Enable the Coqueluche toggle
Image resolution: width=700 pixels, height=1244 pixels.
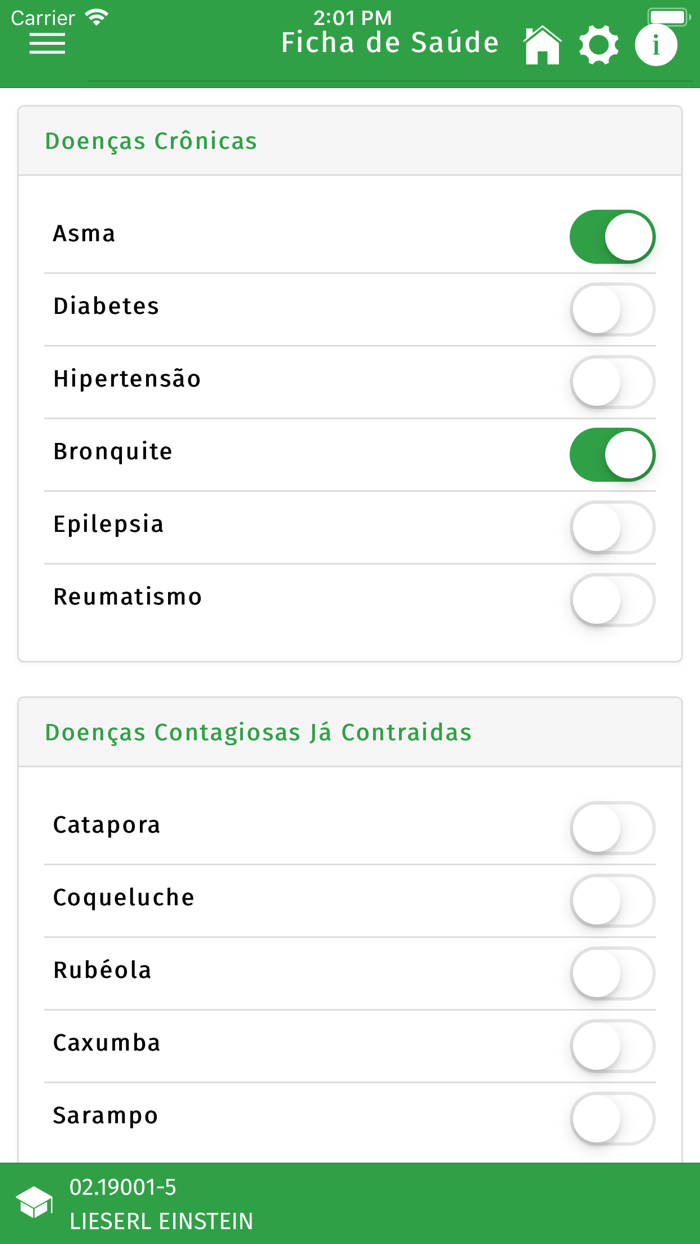612,901
